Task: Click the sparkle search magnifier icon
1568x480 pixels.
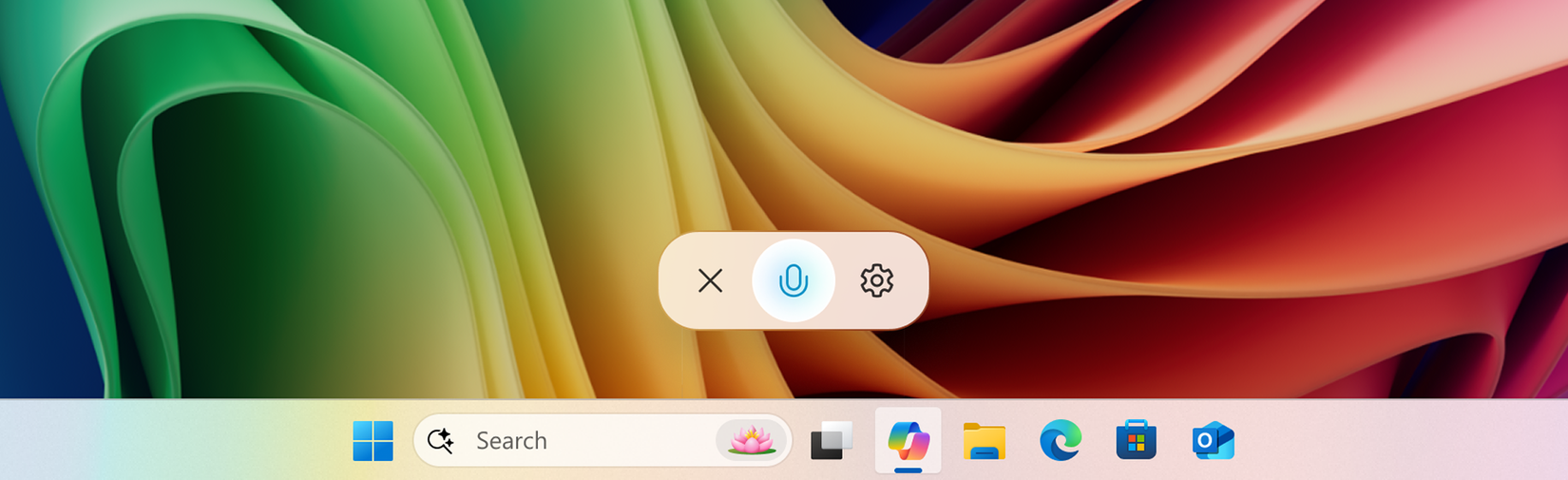Action: coord(441,440)
